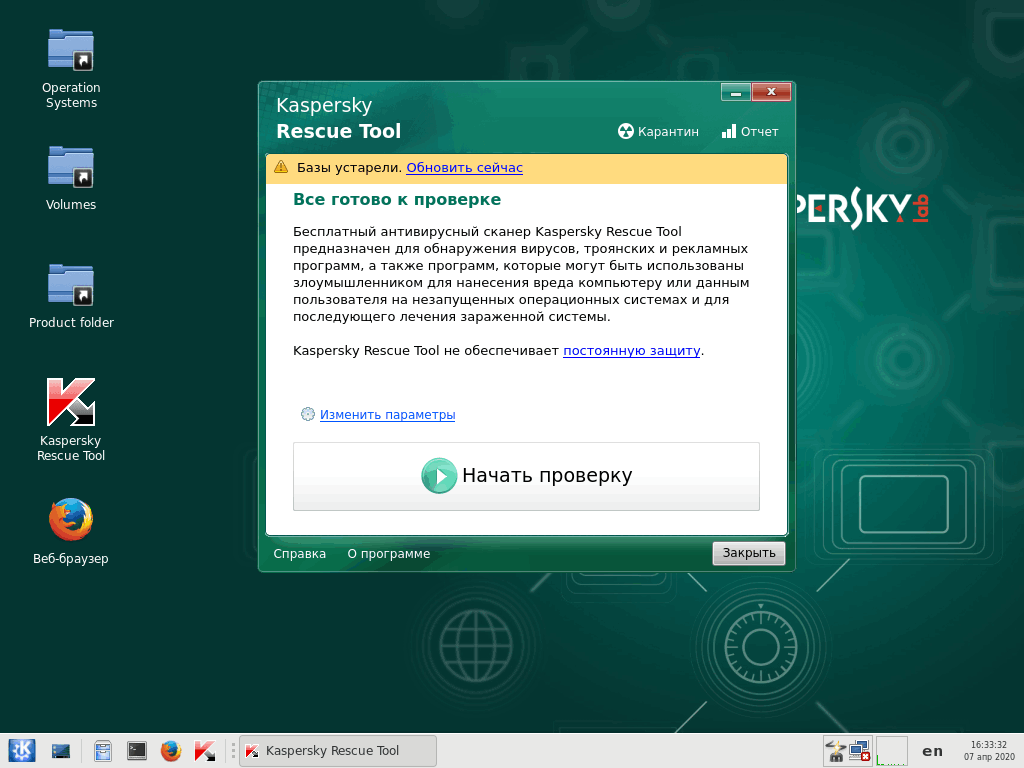Open О программе about page
The height and width of the screenshot is (768, 1024).
[x=389, y=554]
